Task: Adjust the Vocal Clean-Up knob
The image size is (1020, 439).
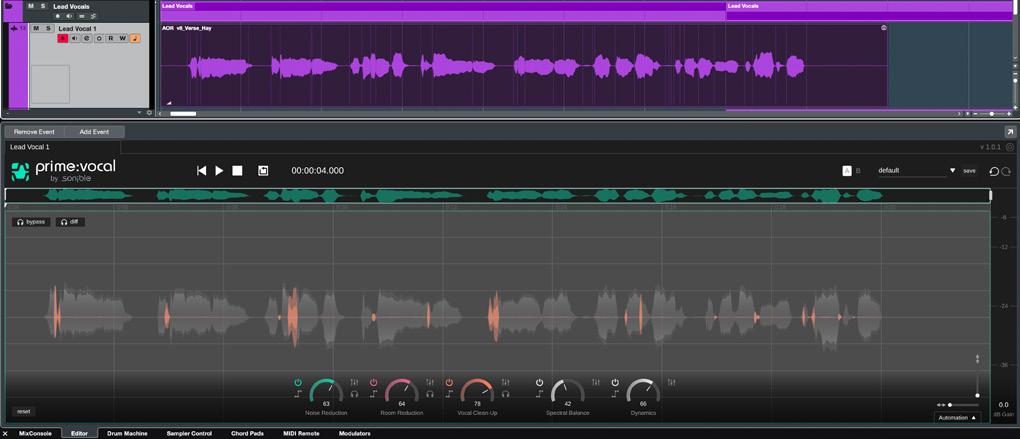Action: tap(477, 391)
